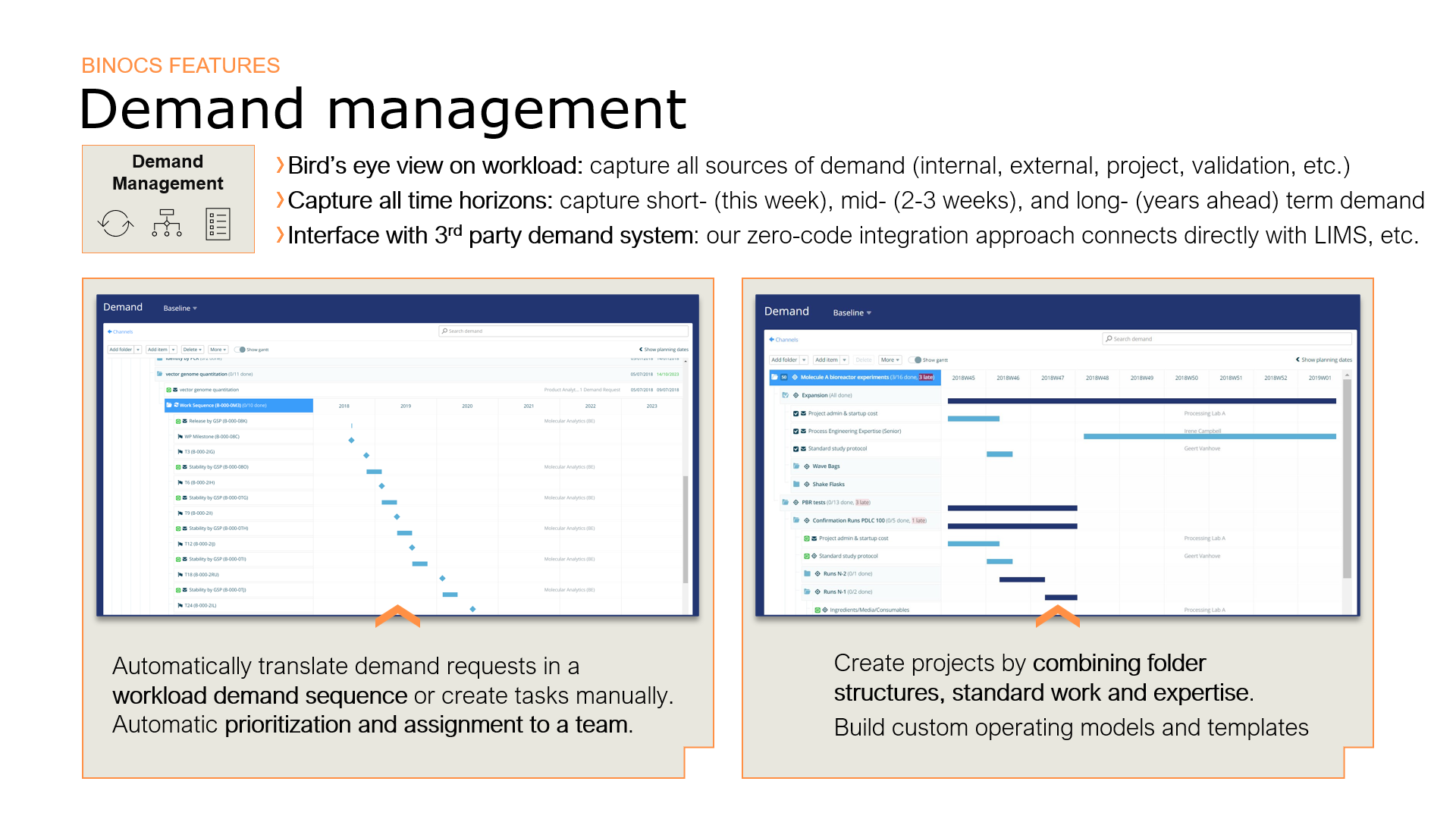Click the Shake Flasks folder icon

click(795, 485)
